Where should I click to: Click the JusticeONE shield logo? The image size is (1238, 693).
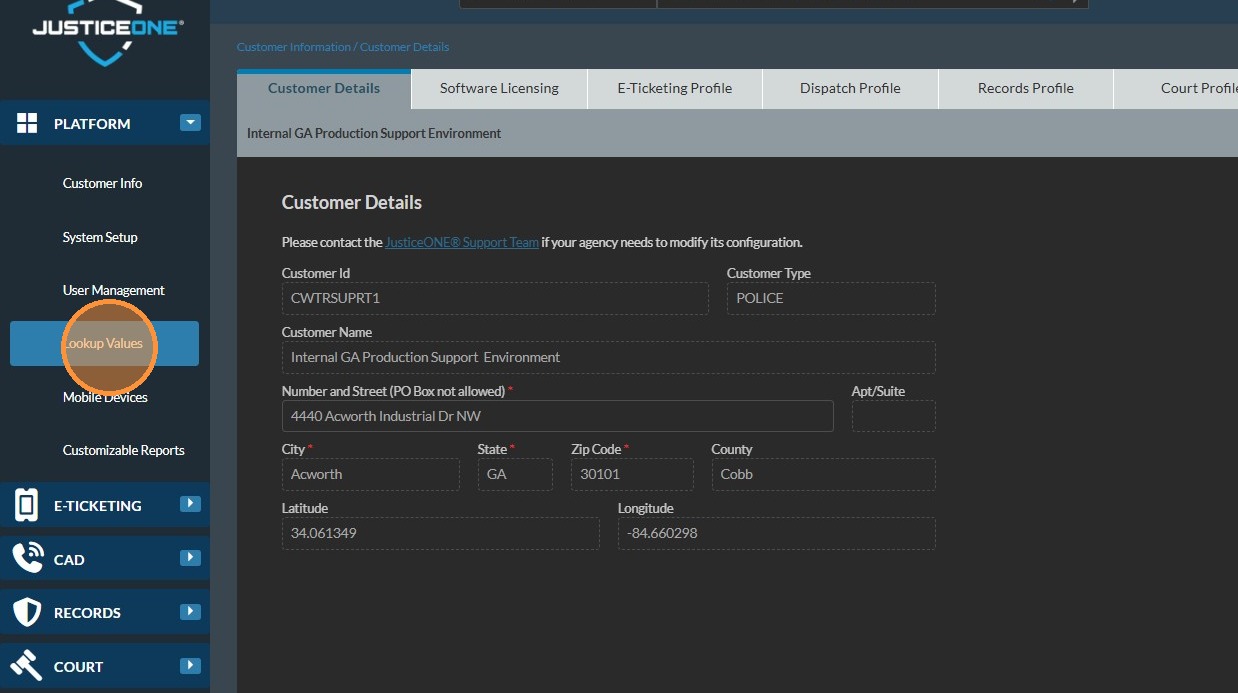tap(105, 35)
